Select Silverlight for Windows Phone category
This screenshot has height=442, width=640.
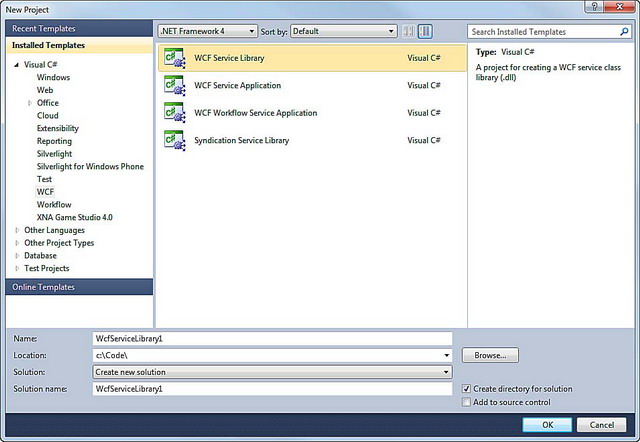tap(90, 166)
